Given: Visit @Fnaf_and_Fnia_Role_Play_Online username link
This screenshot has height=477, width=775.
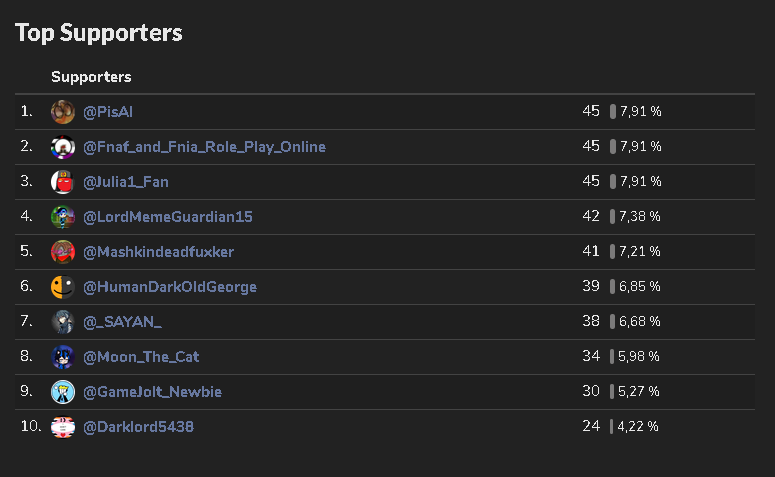Looking at the screenshot, I should coord(204,147).
